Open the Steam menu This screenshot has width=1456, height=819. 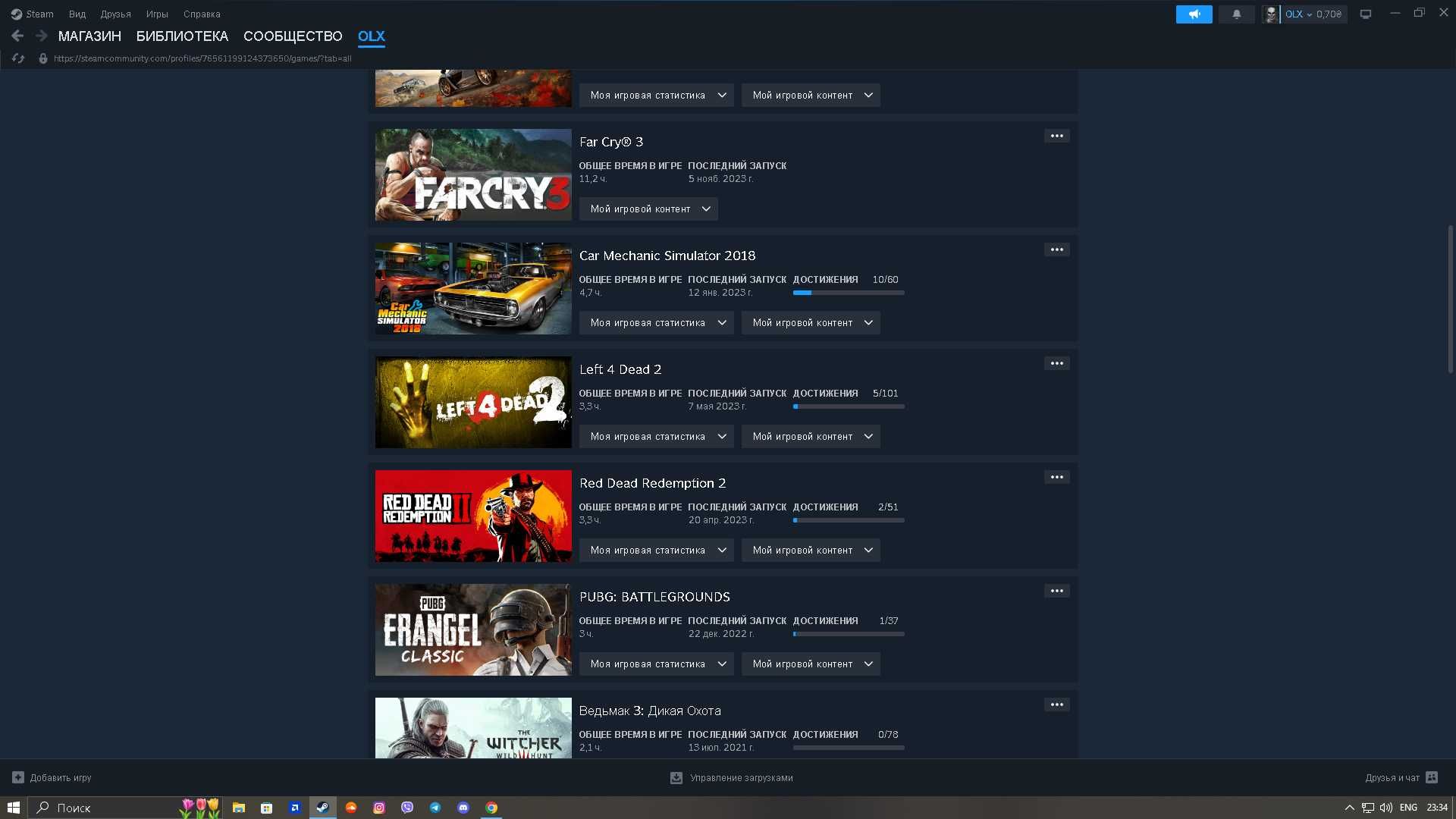pos(32,14)
